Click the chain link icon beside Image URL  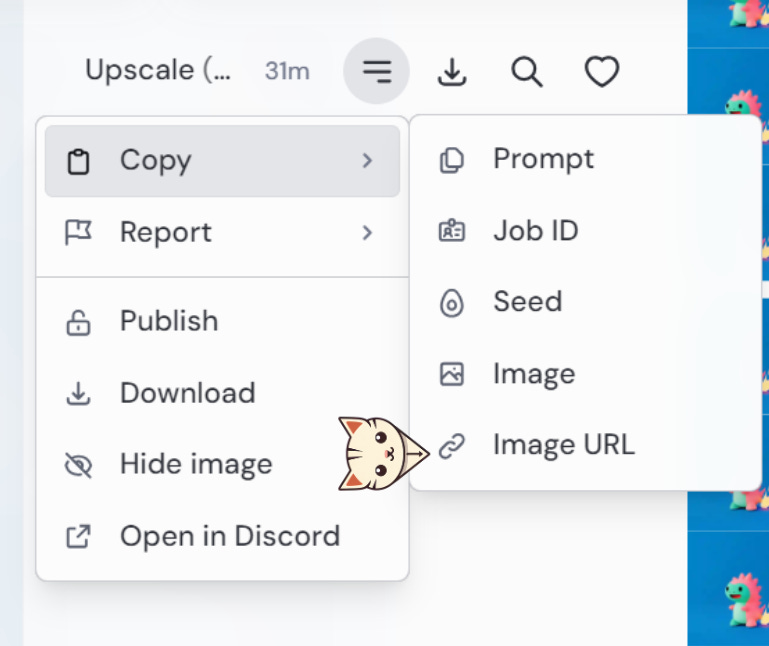pos(452,446)
